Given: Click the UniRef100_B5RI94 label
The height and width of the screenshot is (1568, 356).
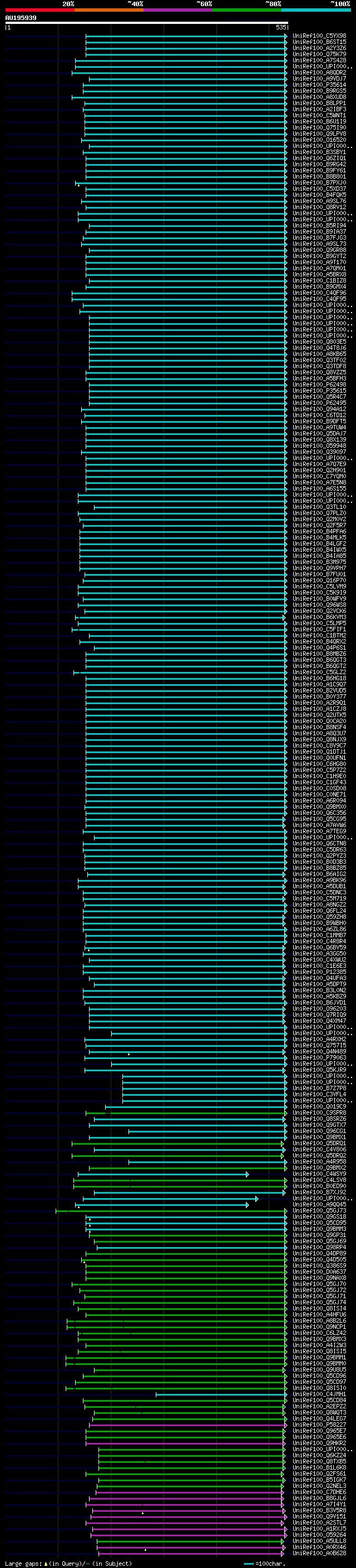Looking at the screenshot, I should (319, 226).
